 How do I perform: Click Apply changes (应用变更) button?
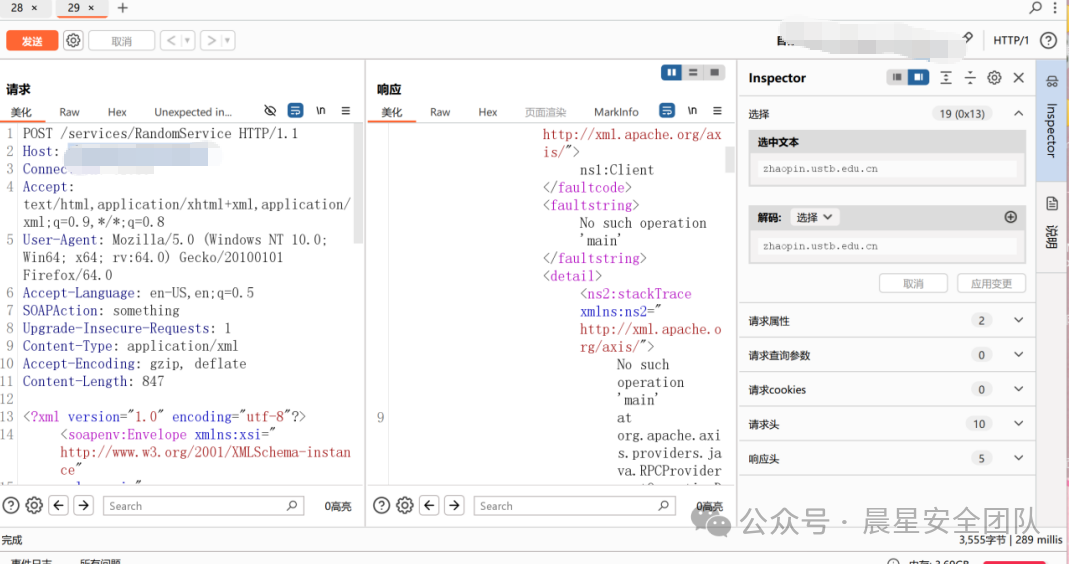[x=991, y=283]
